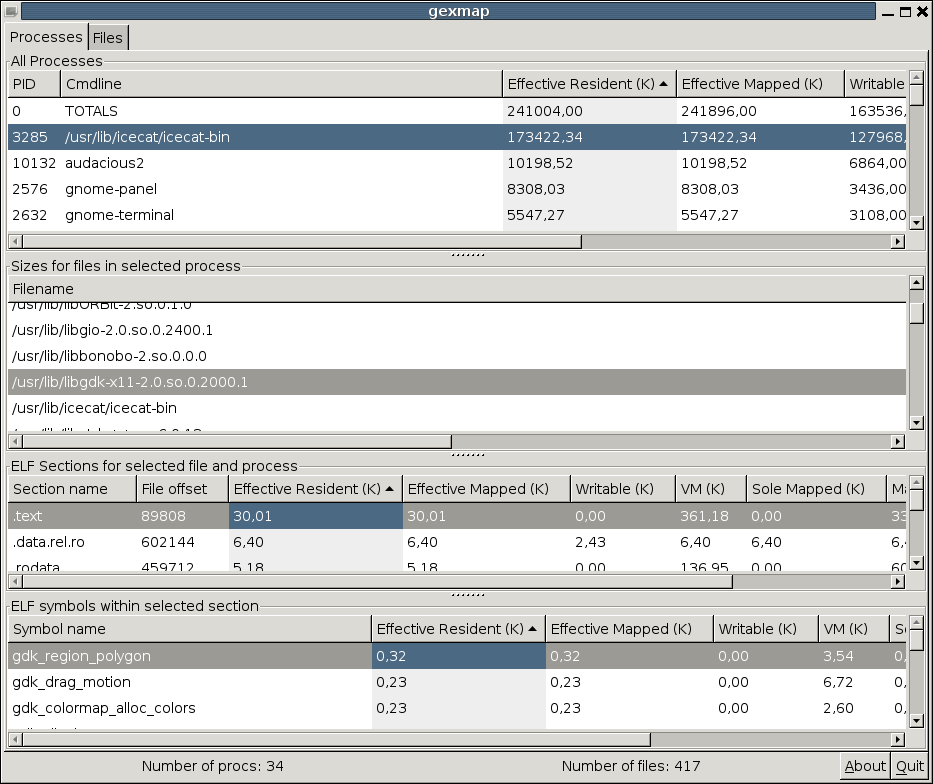Viewport: 933px width, 784px height.
Task: Select /usr/lib/icecat/icecat-bin in the files list
Action: 457,408
